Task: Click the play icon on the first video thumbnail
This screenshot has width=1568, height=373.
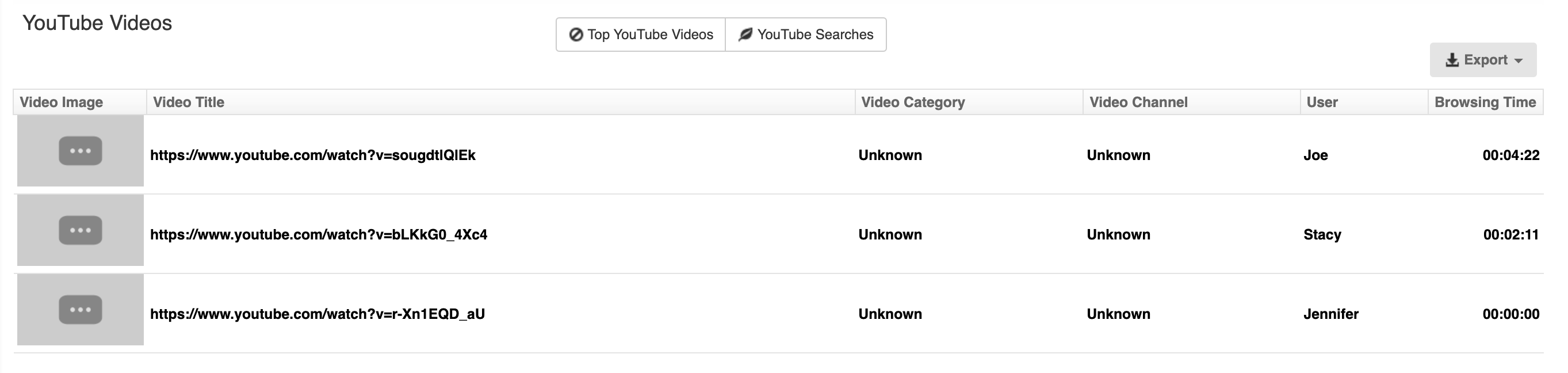Action: (81, 151)
